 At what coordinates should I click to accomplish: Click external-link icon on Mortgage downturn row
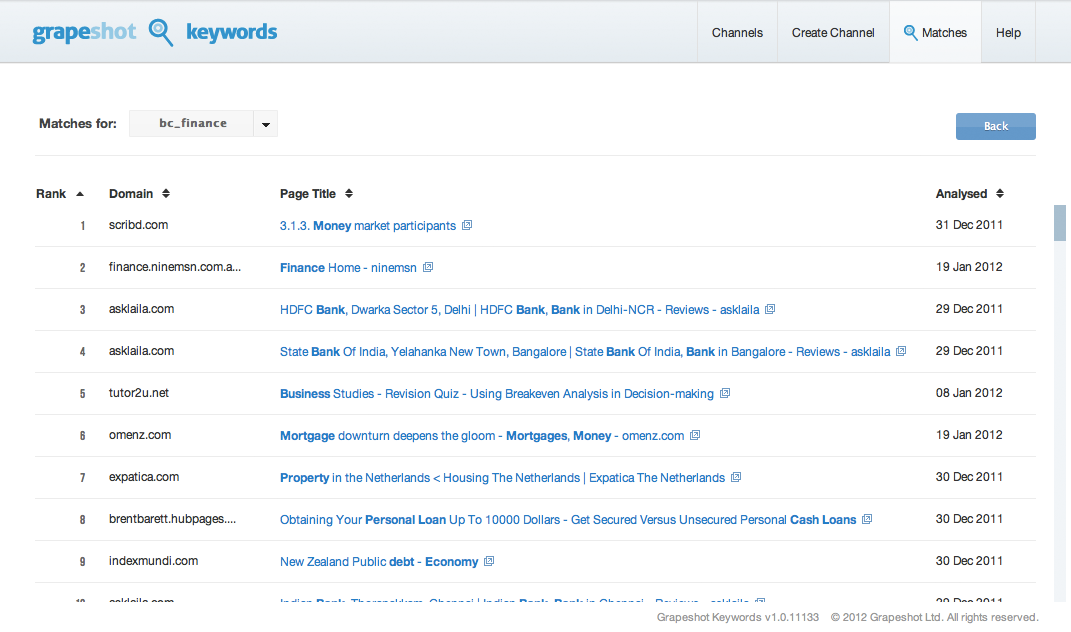[695, 435]
